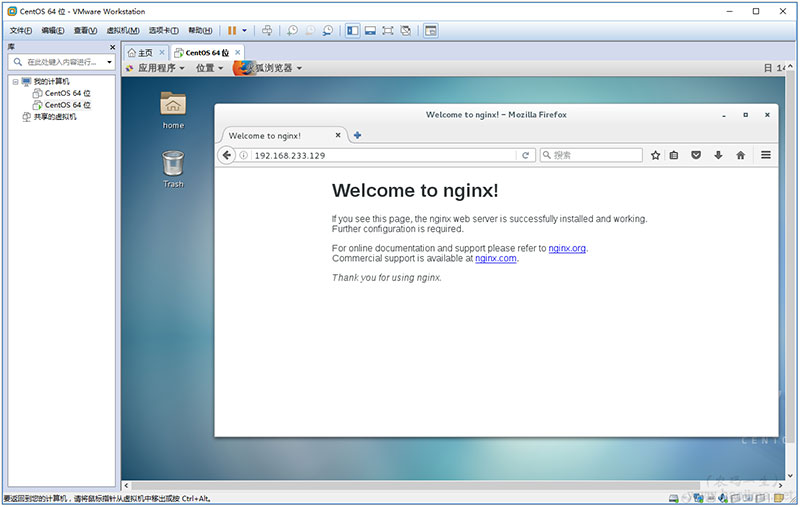This screenshot has height=507, width=800.
Task: Open the 火狐浏览器 app menu
Action: pos(268,68)
